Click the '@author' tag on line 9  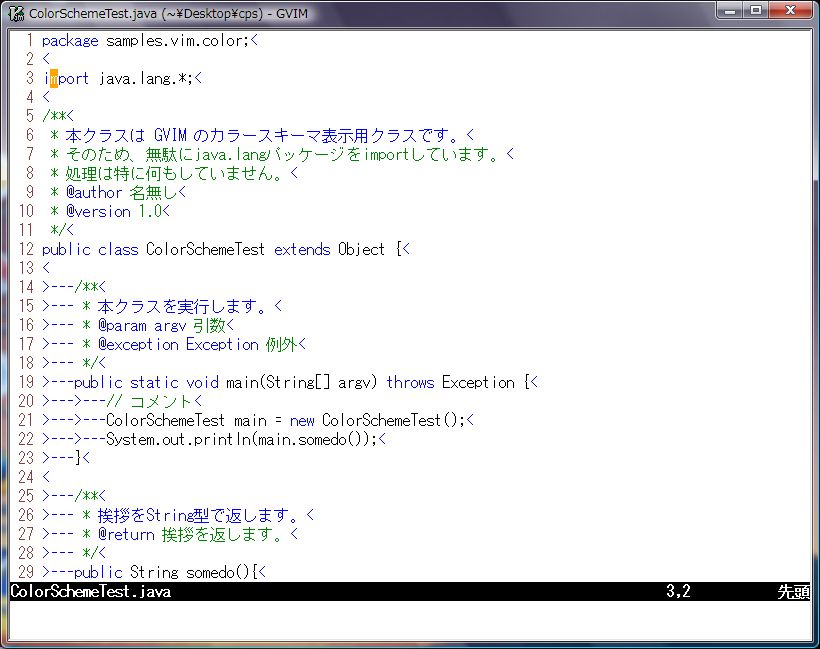point(94,192)
